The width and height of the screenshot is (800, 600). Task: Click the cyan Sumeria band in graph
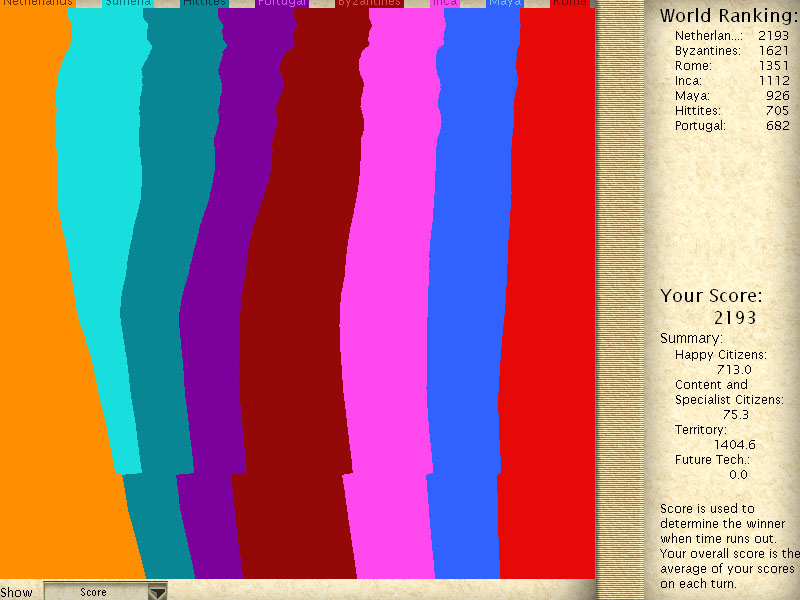(x=95, y=250)
